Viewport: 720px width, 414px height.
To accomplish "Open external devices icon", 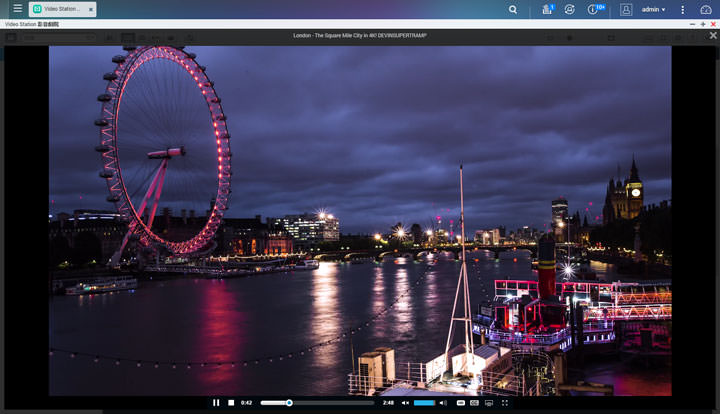I will coord(570,9).
